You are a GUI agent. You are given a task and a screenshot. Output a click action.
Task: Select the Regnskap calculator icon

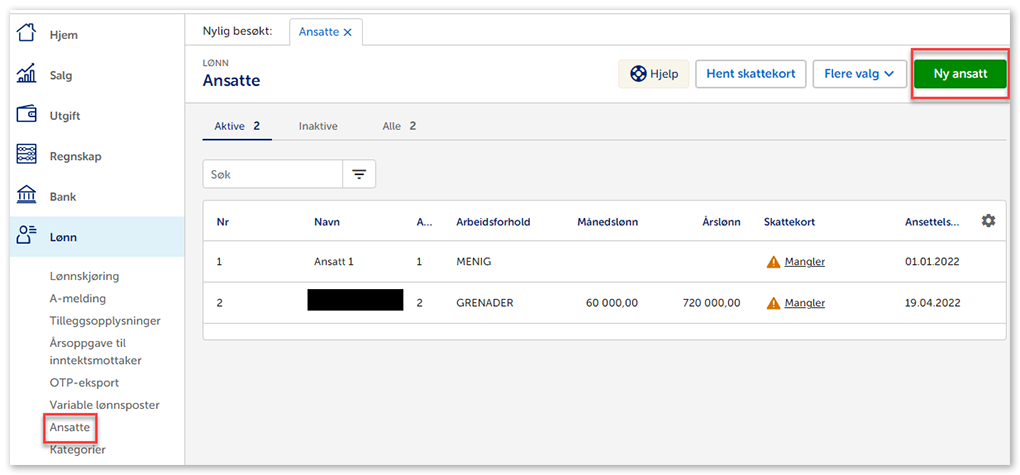pyautogui.click(x=27, y=156)
